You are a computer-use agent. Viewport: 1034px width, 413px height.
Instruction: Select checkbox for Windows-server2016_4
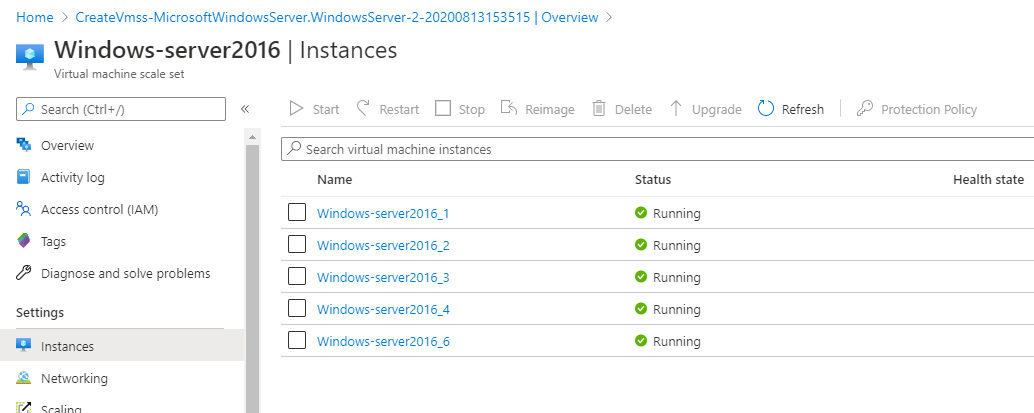point(297,308)
